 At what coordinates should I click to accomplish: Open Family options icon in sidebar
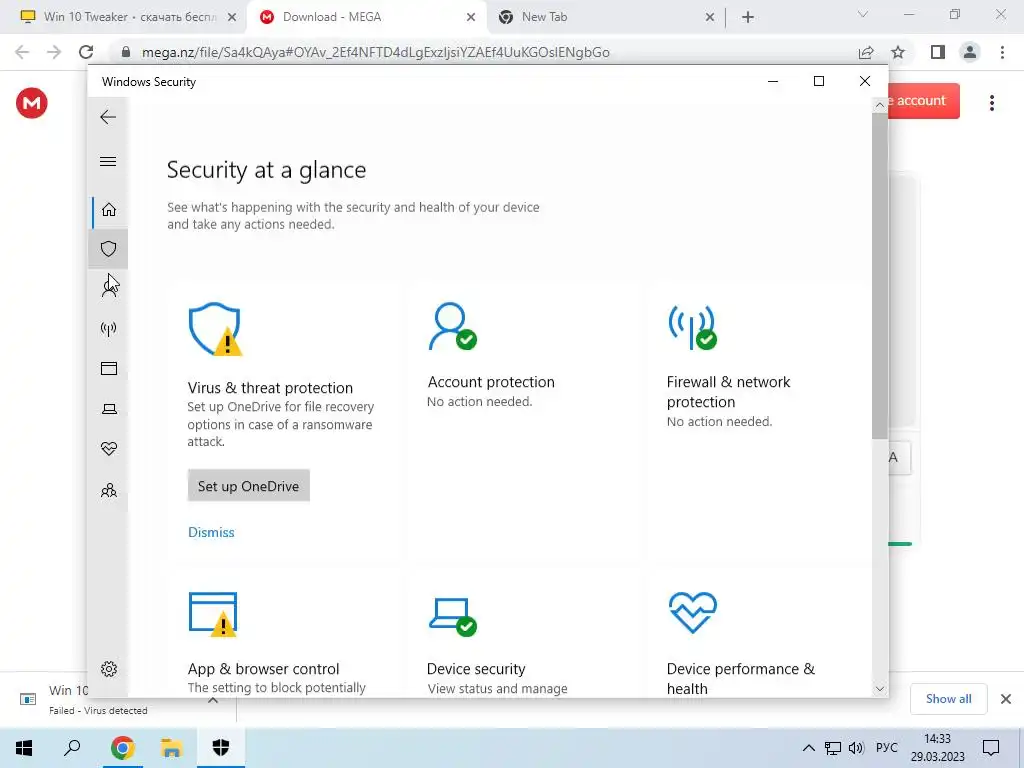point(108,490)
